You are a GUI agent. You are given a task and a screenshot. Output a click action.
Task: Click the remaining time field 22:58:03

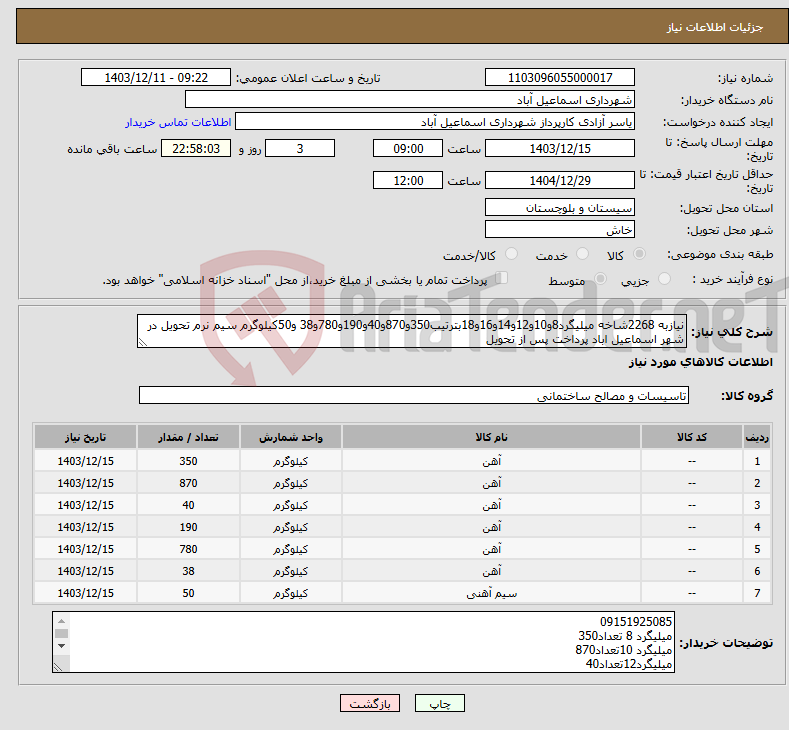point(196,148)
